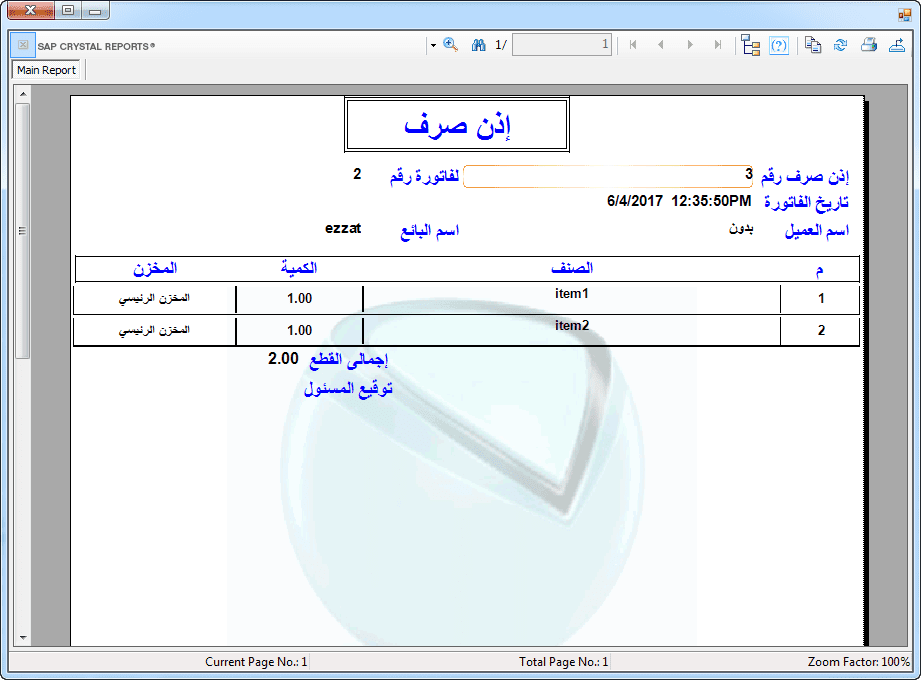921x680 pixels.
Task: Click Zoom Factor 100% status text
Action: (x=858, y=662)
